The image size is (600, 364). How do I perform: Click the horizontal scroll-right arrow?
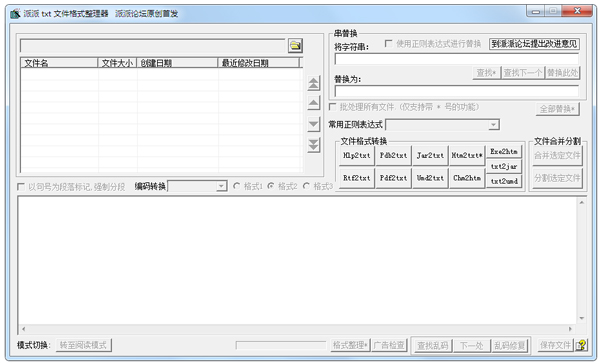[x=571, y=329]
